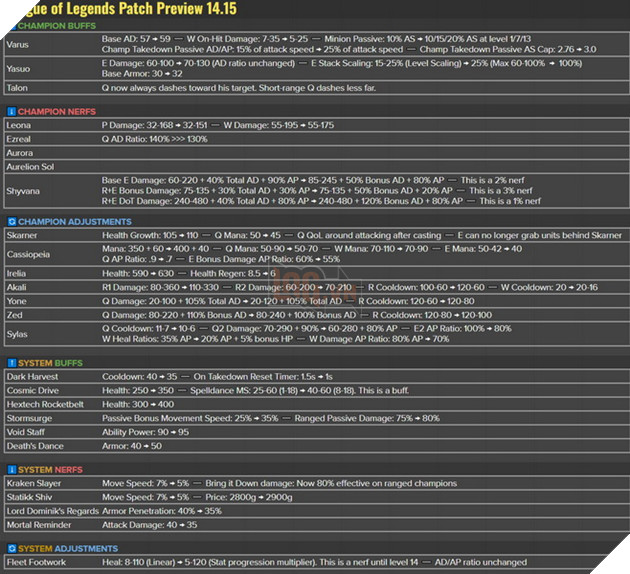The width and height of the screenshot is (630, 574).
Task: Click the Varus champion row label
Action: pos(18,46)
